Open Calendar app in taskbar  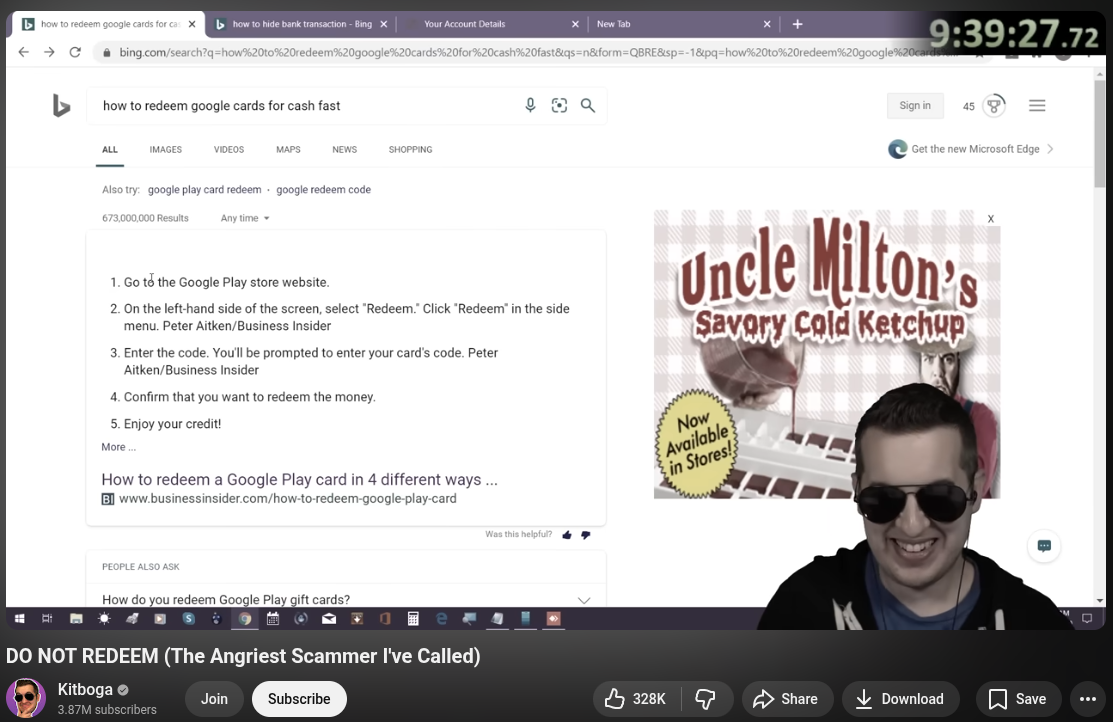click(x=273, y=619)
